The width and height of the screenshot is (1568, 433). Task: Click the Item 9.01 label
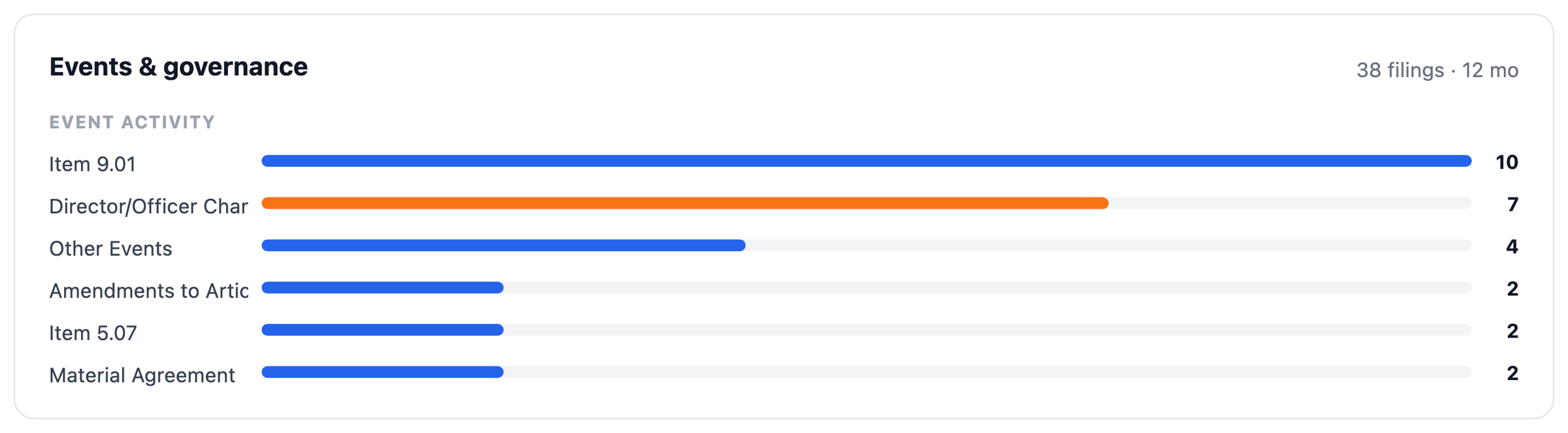[92, 164]
